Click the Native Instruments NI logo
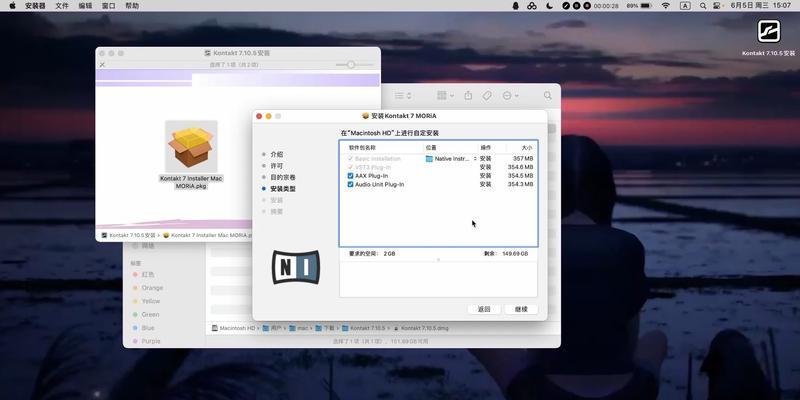 click(x=296, y=267)
